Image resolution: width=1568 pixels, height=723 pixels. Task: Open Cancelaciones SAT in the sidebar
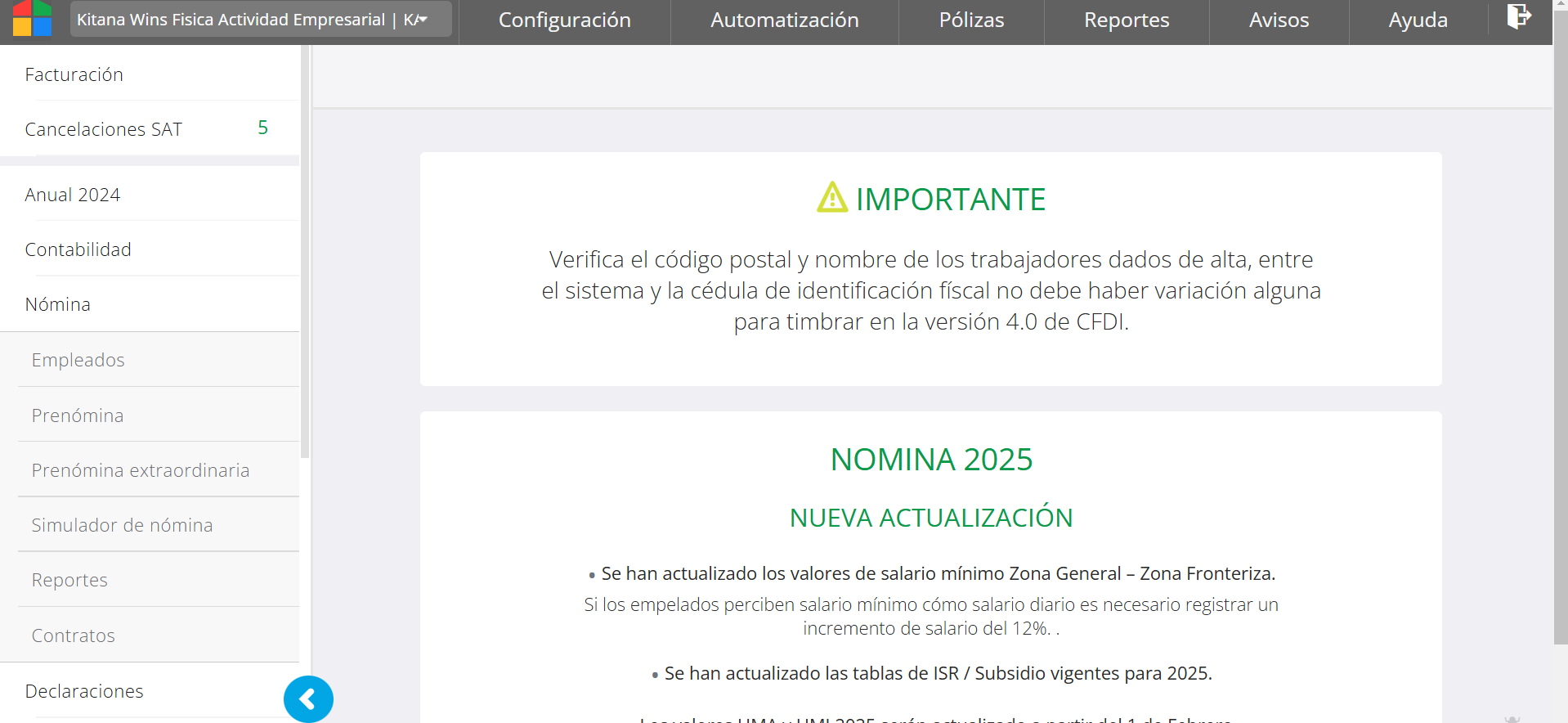tap(104, 129)
